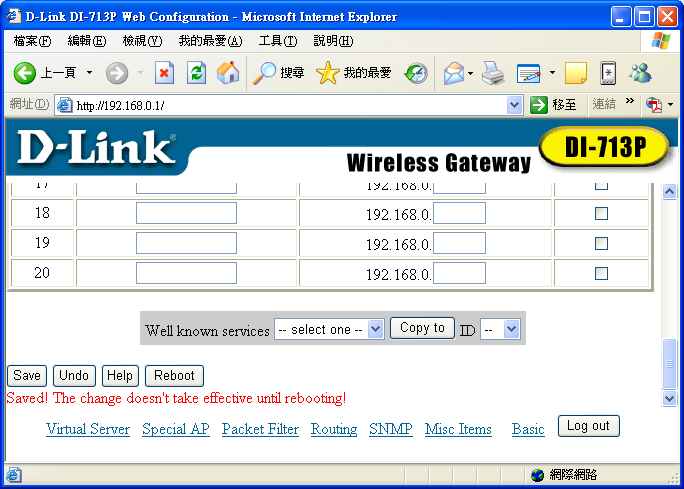Open the Adobe PDF dropdown arrow

(670, 105)
